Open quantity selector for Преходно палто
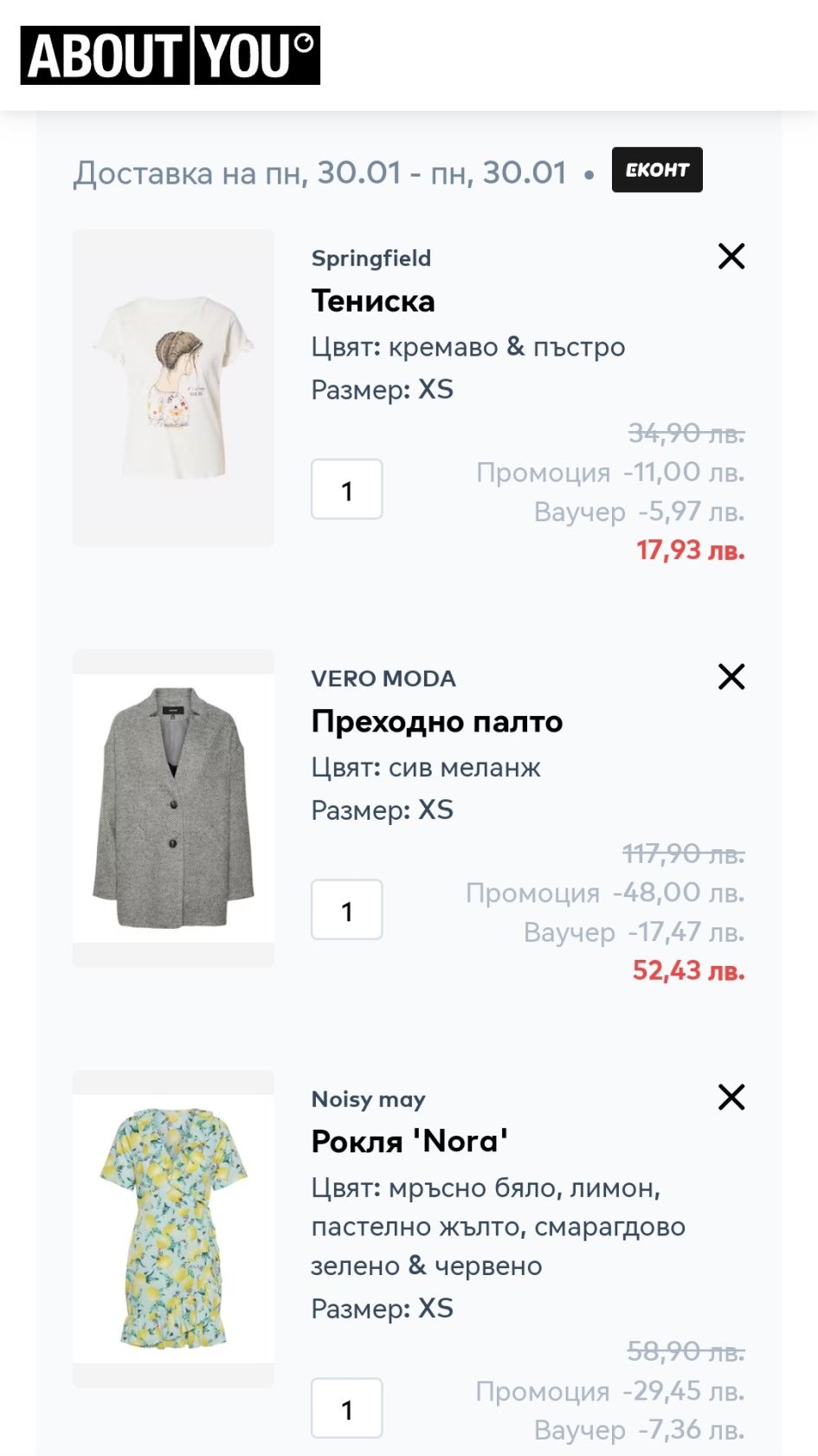 tap(347, 910)
